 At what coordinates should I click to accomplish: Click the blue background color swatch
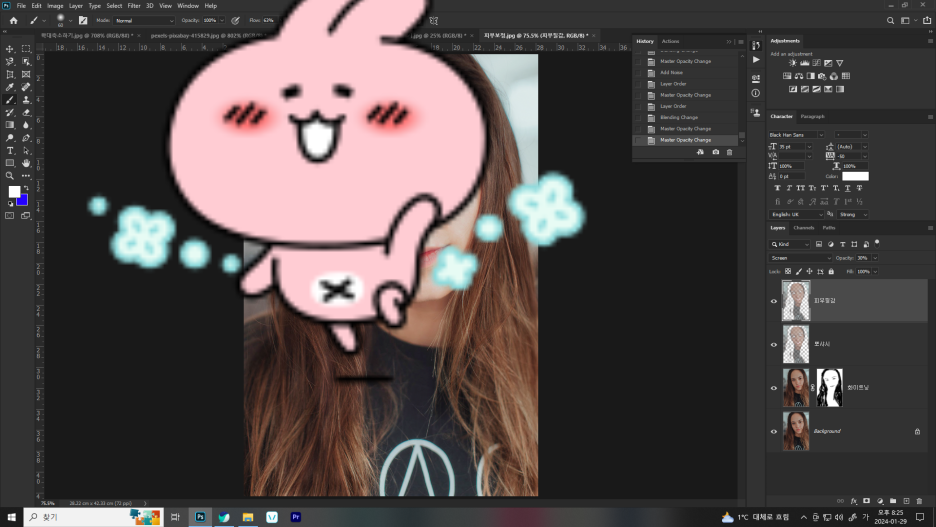pyautogui.click(x=24, y=201)
